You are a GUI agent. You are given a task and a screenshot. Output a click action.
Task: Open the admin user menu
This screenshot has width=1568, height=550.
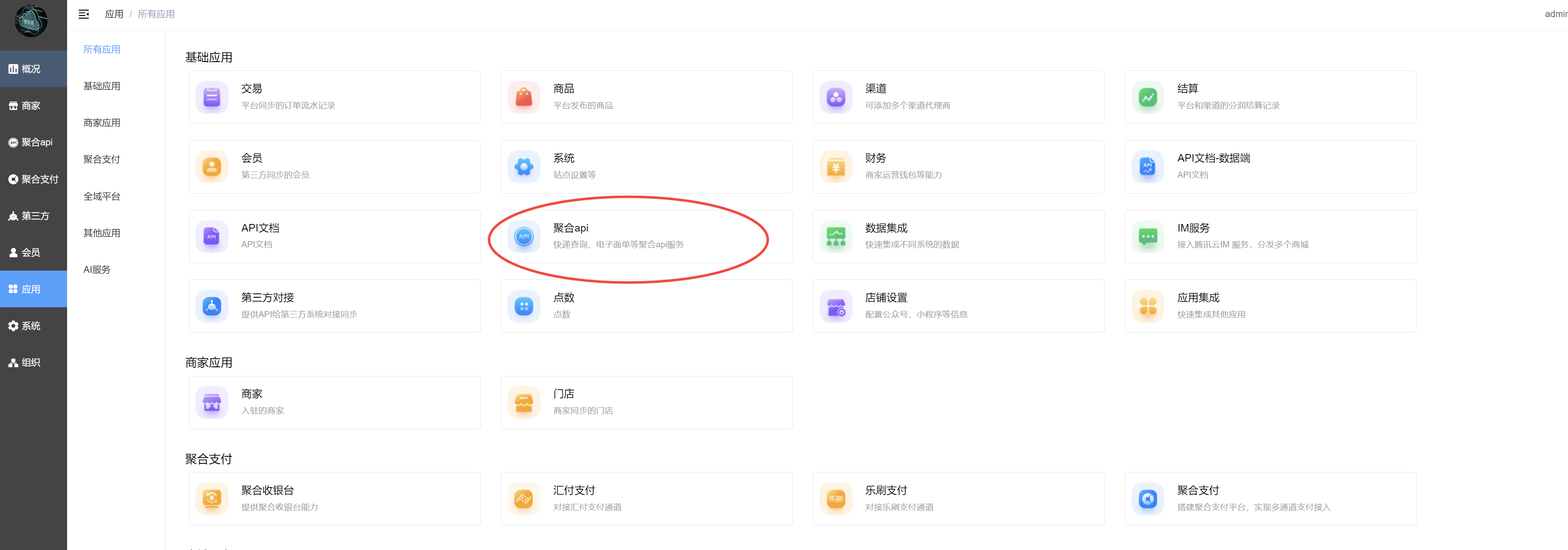point(1555,14)
